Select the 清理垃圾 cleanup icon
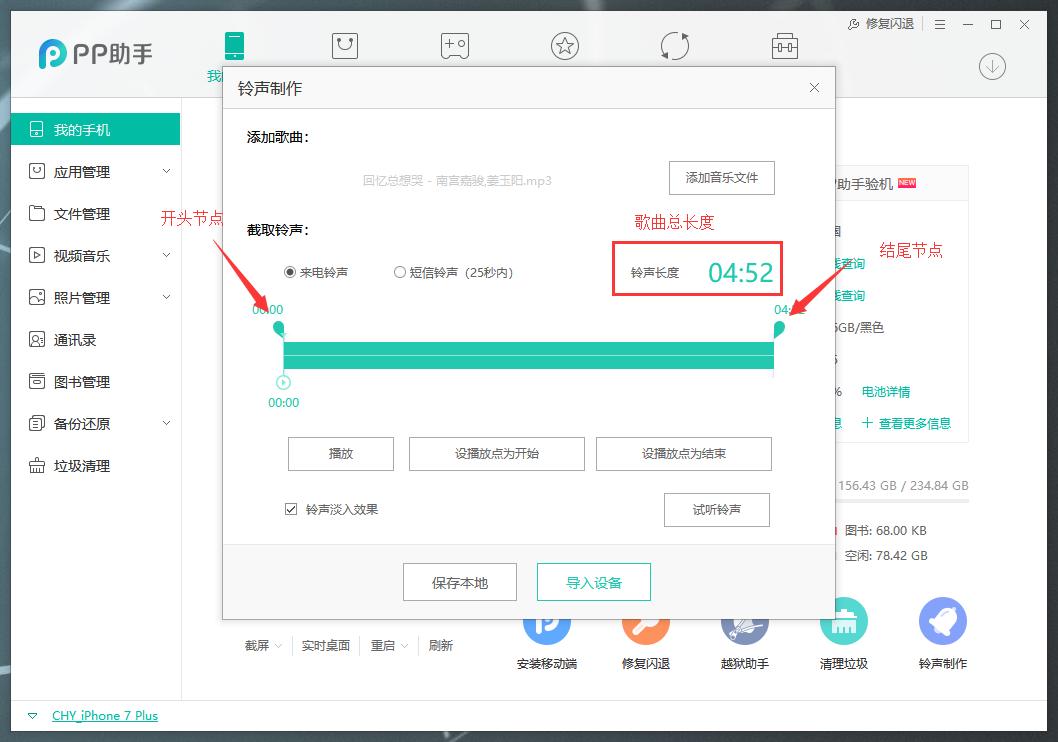 [x=843, y=623]
